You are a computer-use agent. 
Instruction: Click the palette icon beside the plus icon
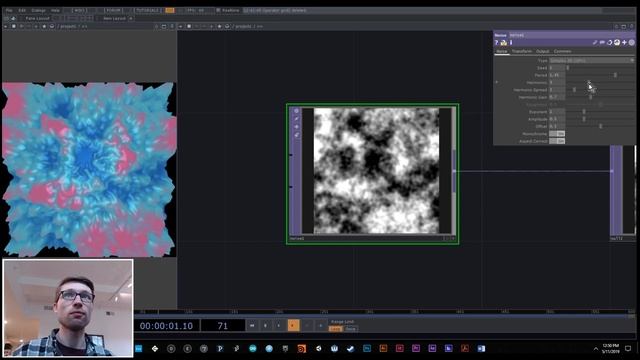pos(617,42)
